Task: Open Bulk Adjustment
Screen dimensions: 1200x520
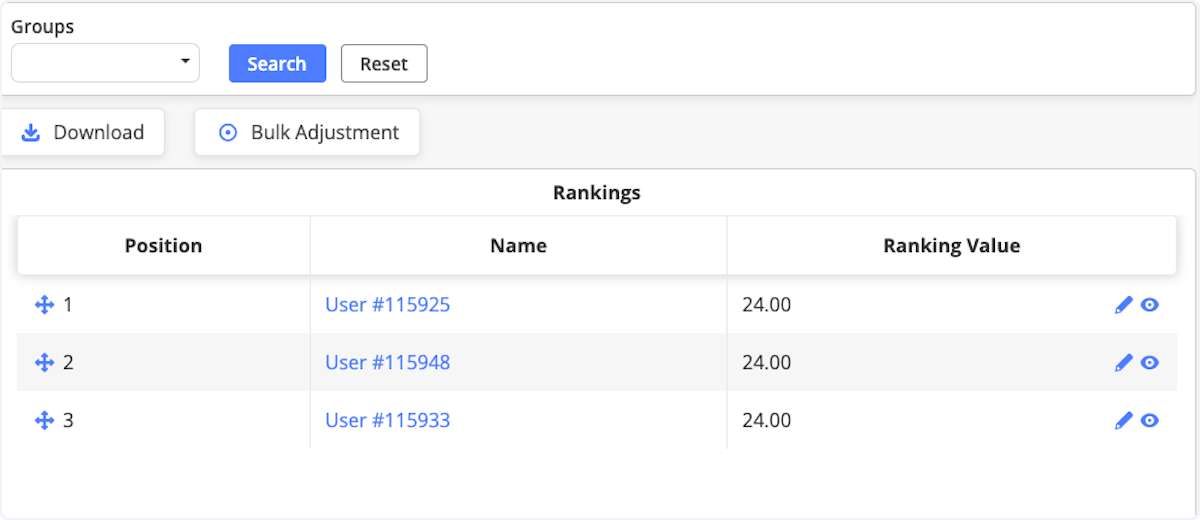Action: click(307, 132)
